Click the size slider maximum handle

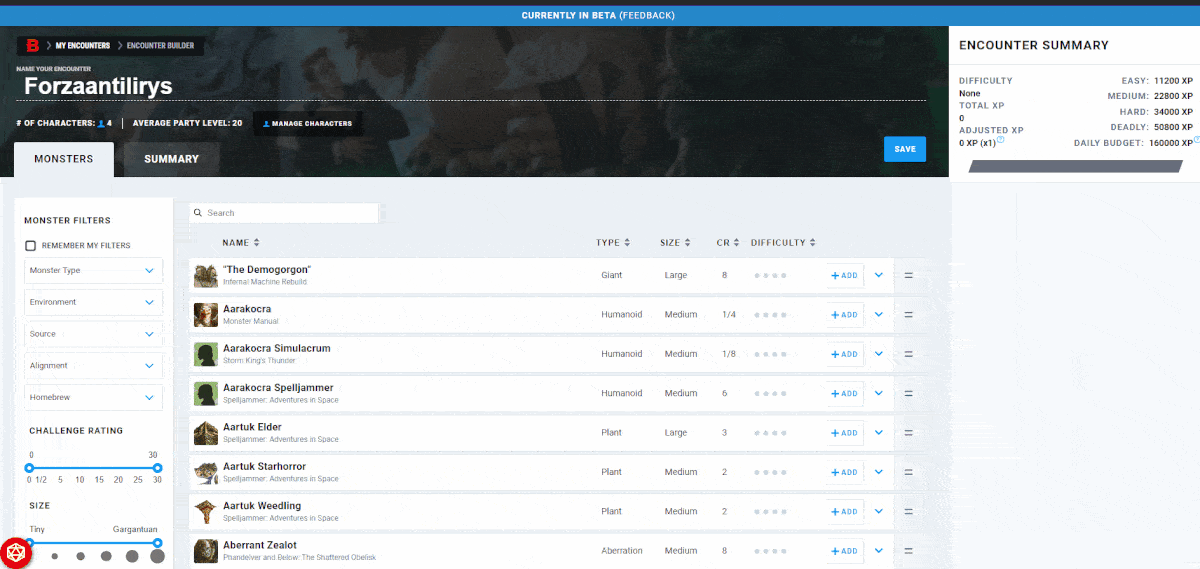click(x=157, y=543)
